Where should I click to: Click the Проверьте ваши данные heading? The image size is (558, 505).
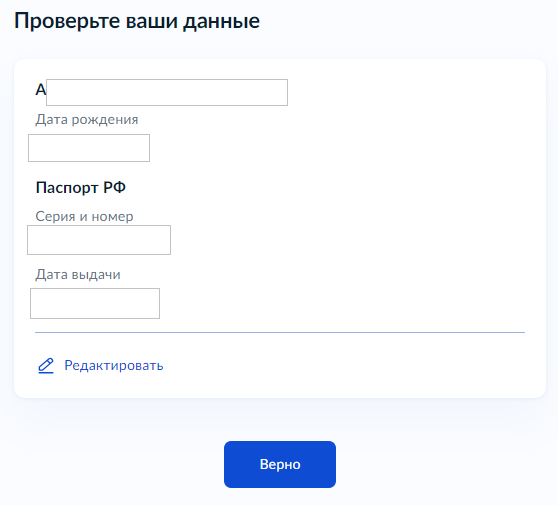pyautogui.click(x=137, y=21)
